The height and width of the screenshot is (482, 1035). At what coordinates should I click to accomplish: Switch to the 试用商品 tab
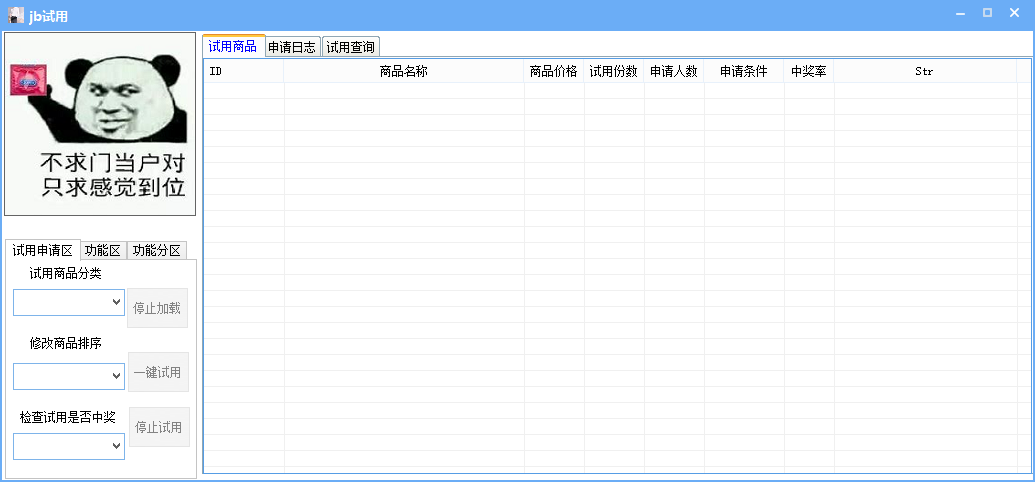(233, 46)
